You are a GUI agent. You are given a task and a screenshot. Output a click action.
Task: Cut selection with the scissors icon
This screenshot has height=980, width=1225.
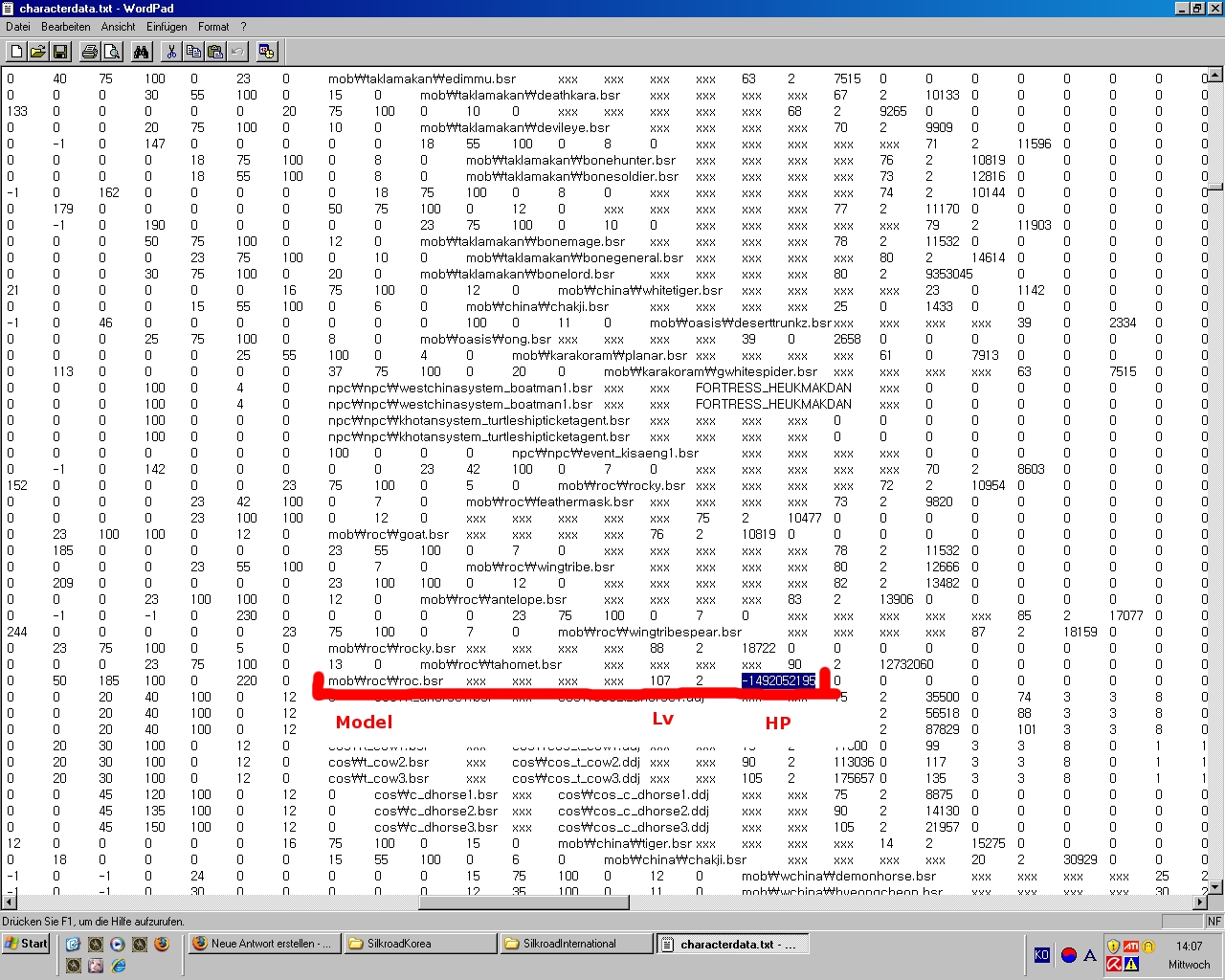[171, 52]
